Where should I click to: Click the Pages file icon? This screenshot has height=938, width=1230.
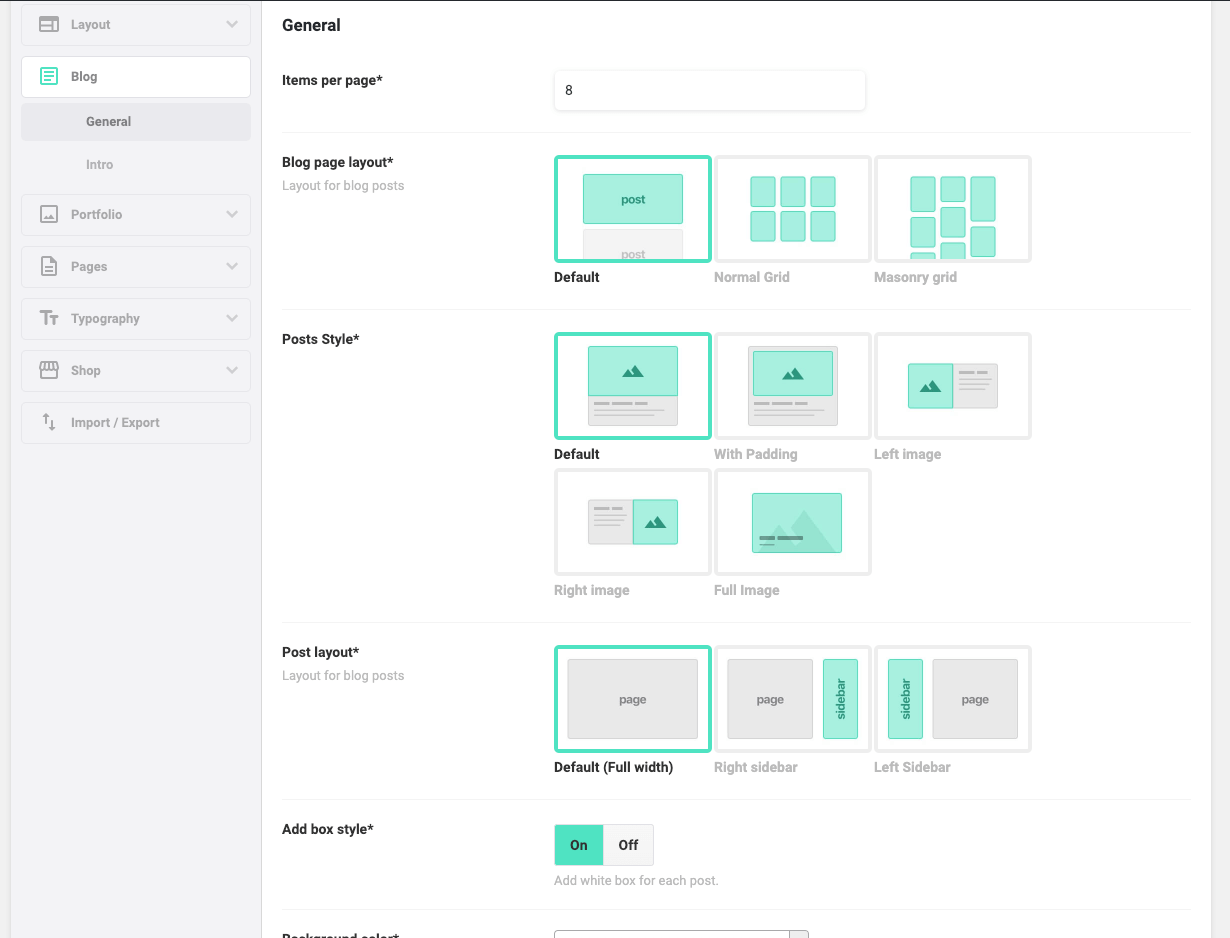tap(48, 266)
